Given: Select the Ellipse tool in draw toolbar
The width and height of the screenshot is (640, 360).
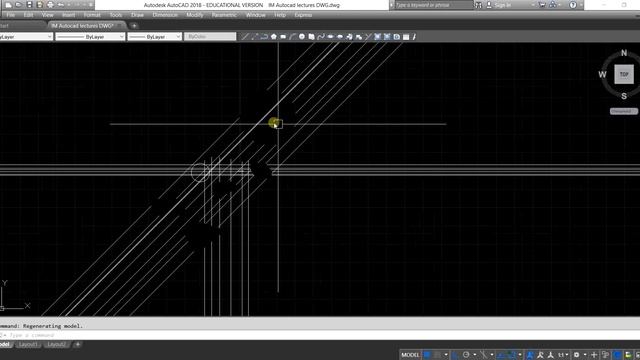Looking at the screenshot, I should tap(330, 37).
